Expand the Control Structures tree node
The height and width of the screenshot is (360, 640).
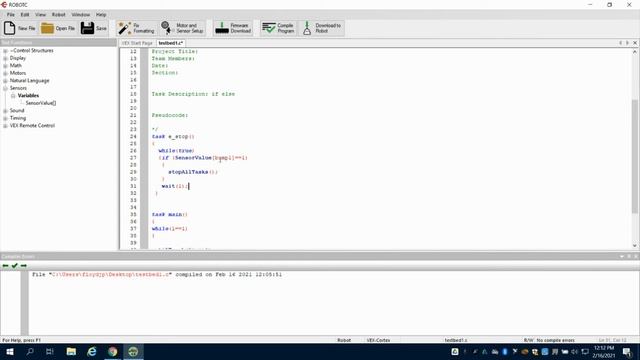click(x=5, y=51)
